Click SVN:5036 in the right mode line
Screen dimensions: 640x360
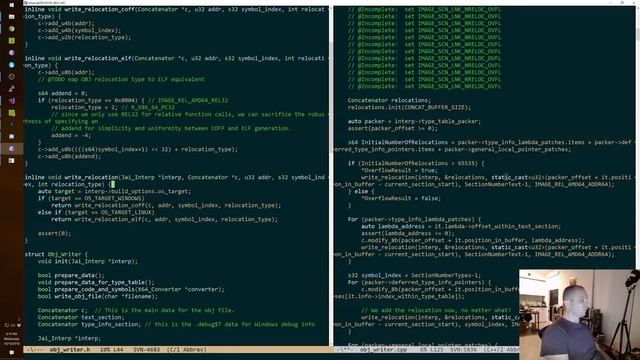463,349
